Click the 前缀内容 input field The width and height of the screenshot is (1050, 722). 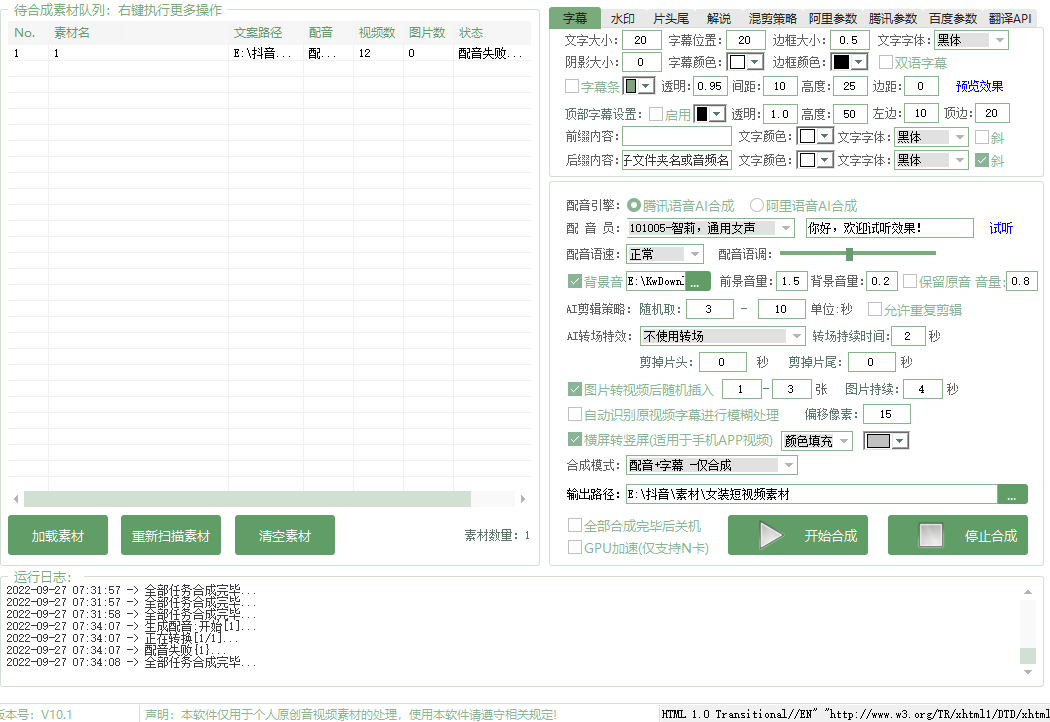(677, 136)
